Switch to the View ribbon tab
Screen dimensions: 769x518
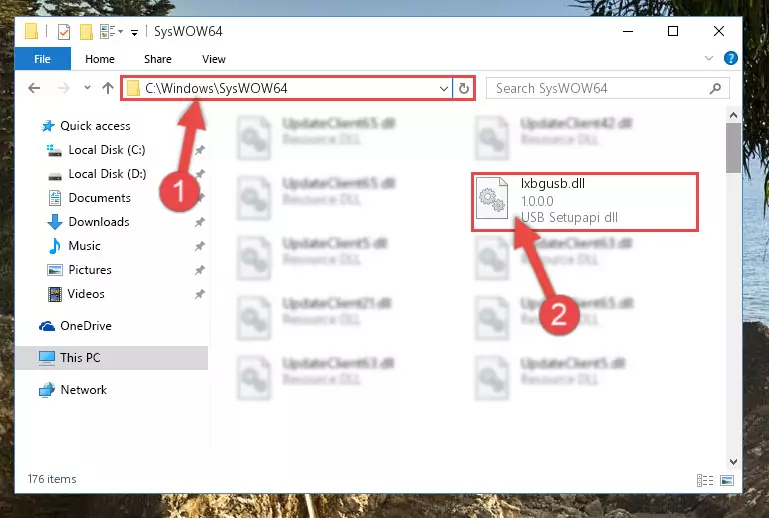(x=213, y=59)
